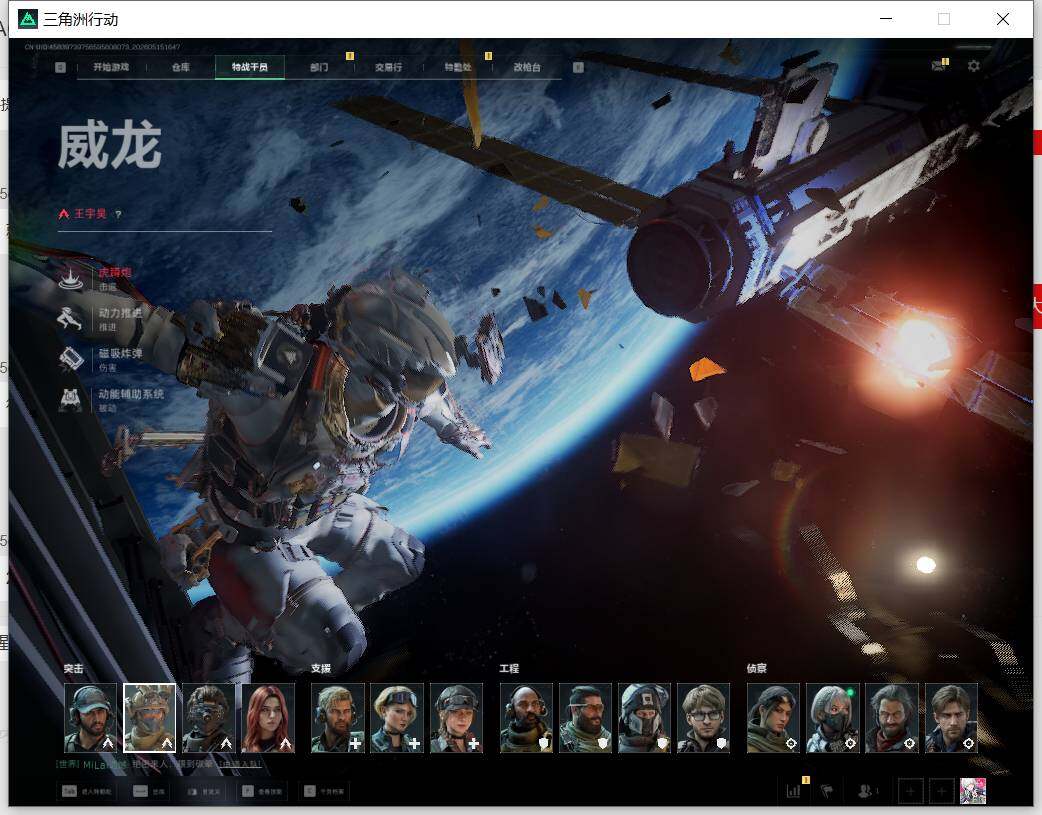Open the mail icon at top right
1042x815 pixels.
click(x=939, y=65)
